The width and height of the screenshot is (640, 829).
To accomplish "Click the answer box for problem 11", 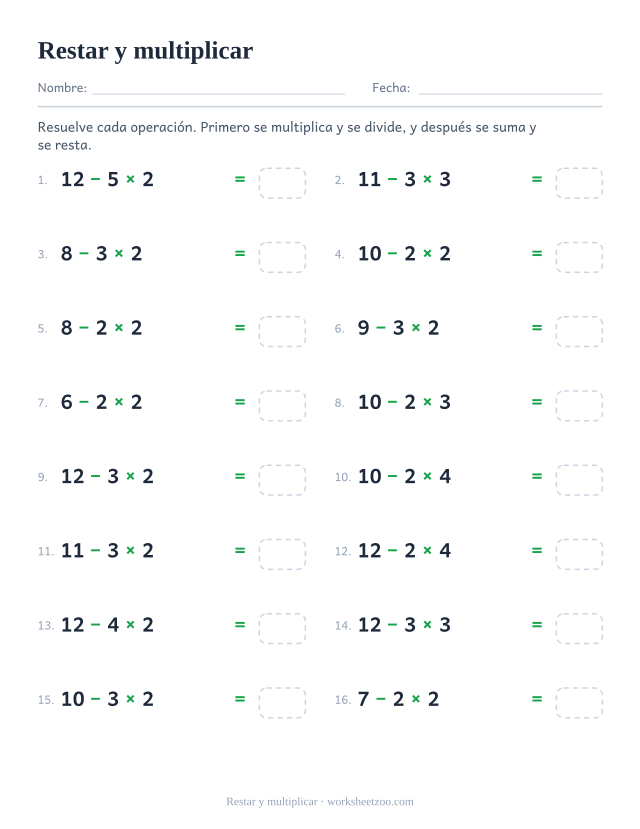I will tap(282, 554).
